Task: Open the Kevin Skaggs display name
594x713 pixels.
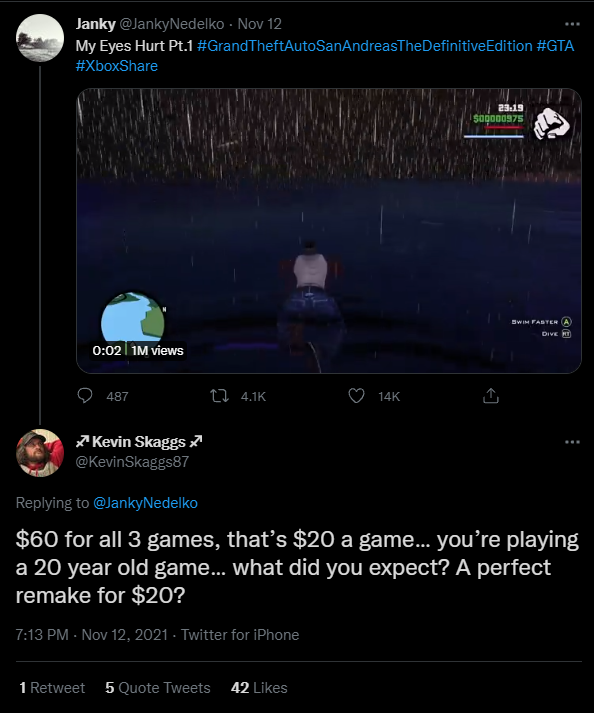Action: pyautogui.click(x=139, y=442)
